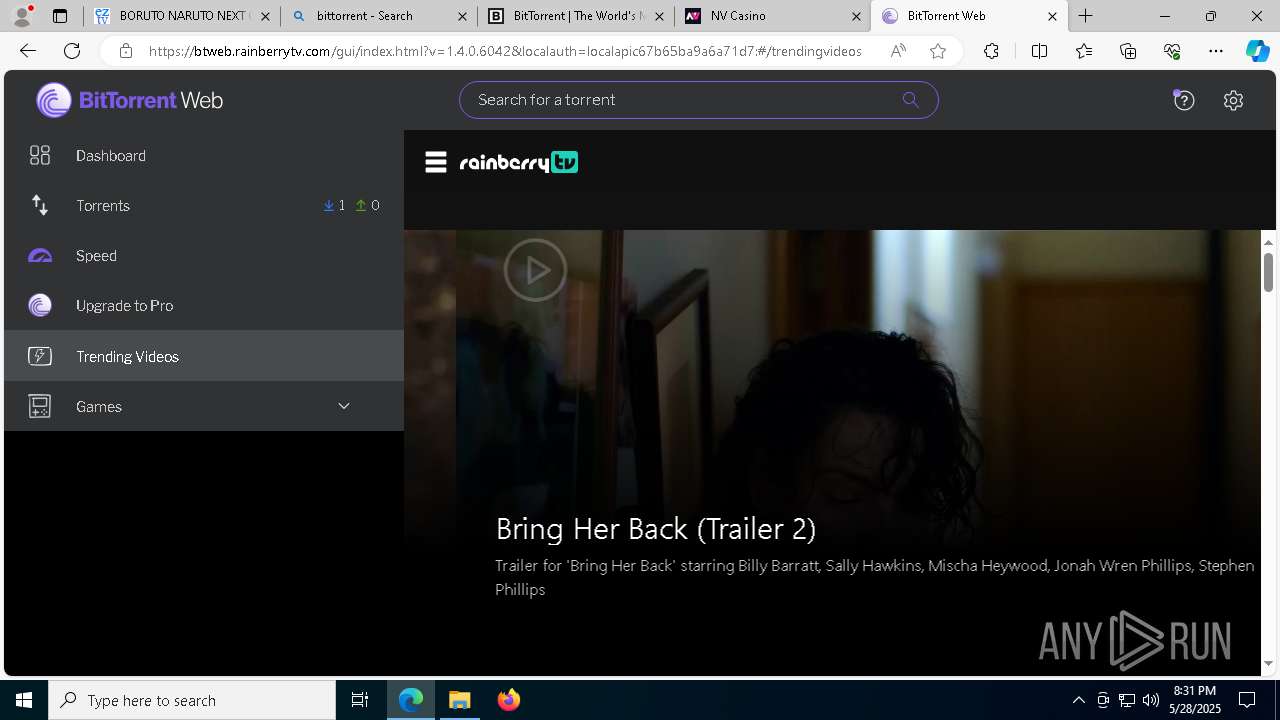Click the downloading torrents count indicator

(334, 205)
